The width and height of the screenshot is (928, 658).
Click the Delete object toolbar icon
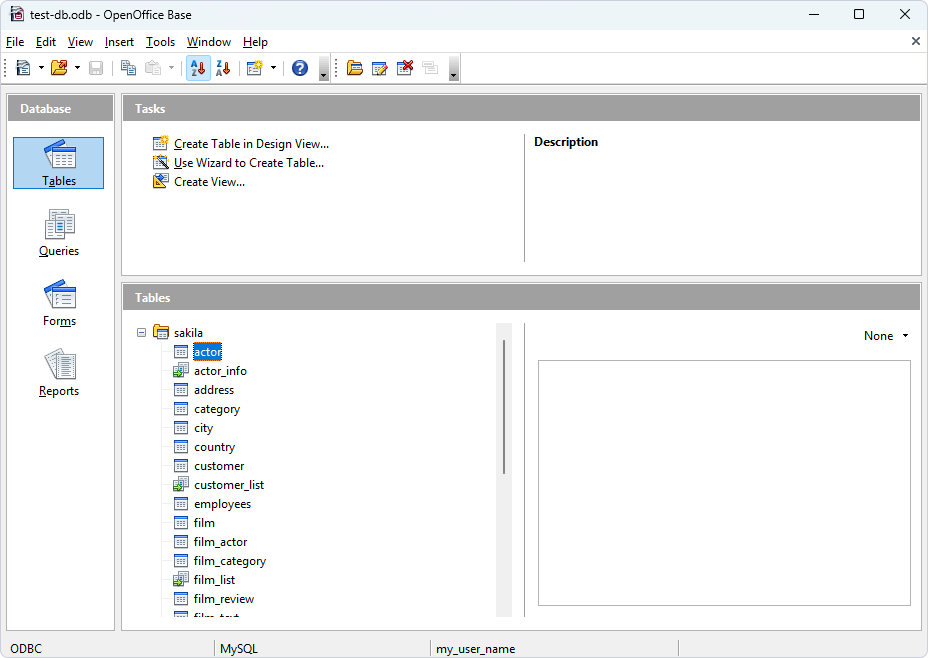coord(404,67)
